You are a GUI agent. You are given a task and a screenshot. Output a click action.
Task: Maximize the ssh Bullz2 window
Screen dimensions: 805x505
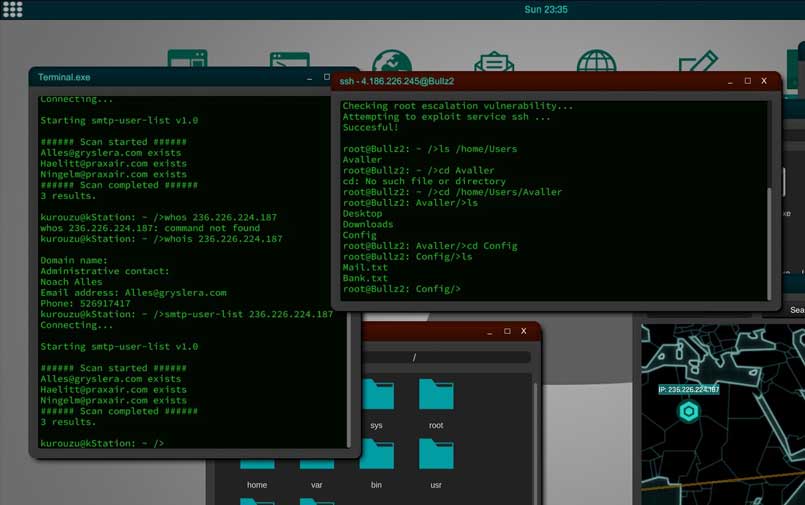coord(748,81)
